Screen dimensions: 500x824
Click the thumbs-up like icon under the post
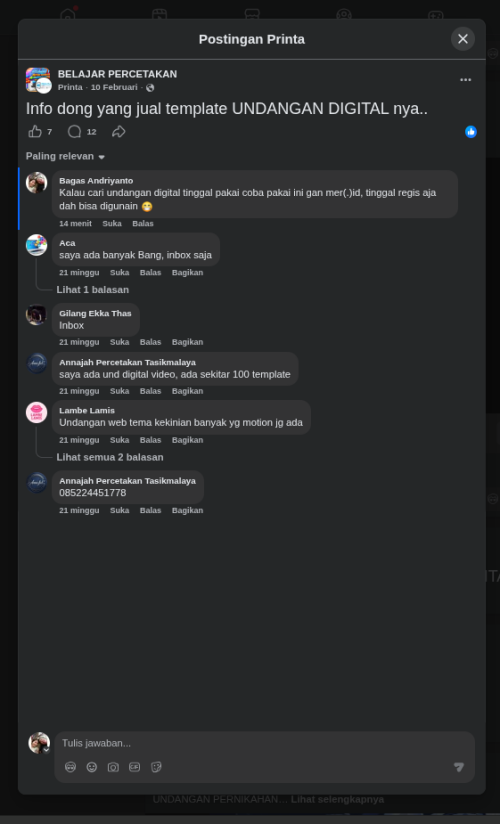click(x=35, y=131)
